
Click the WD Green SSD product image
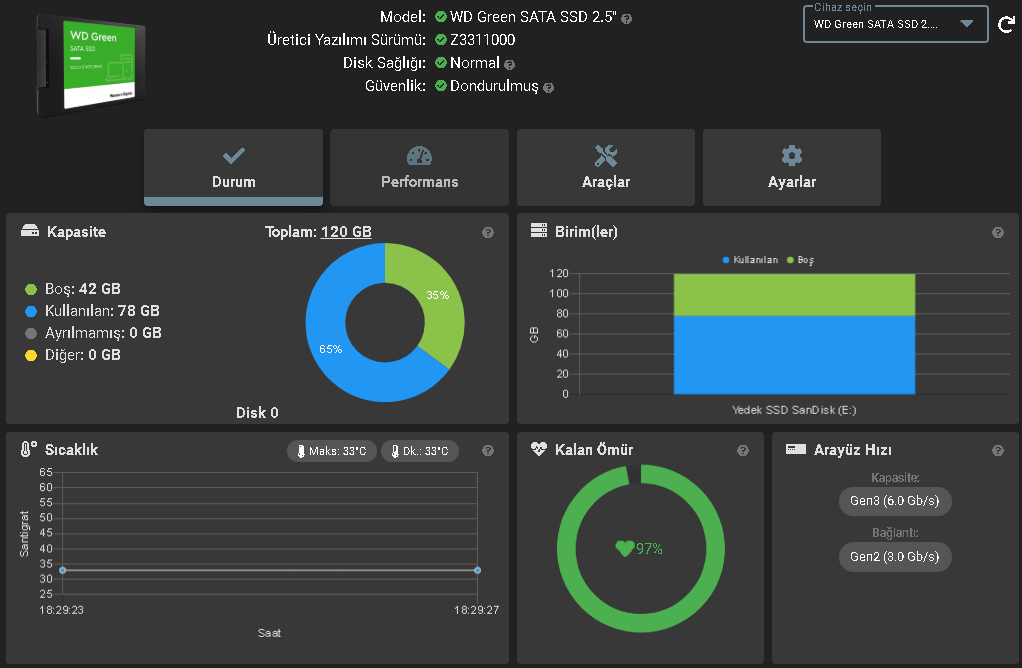pos(91,65)
